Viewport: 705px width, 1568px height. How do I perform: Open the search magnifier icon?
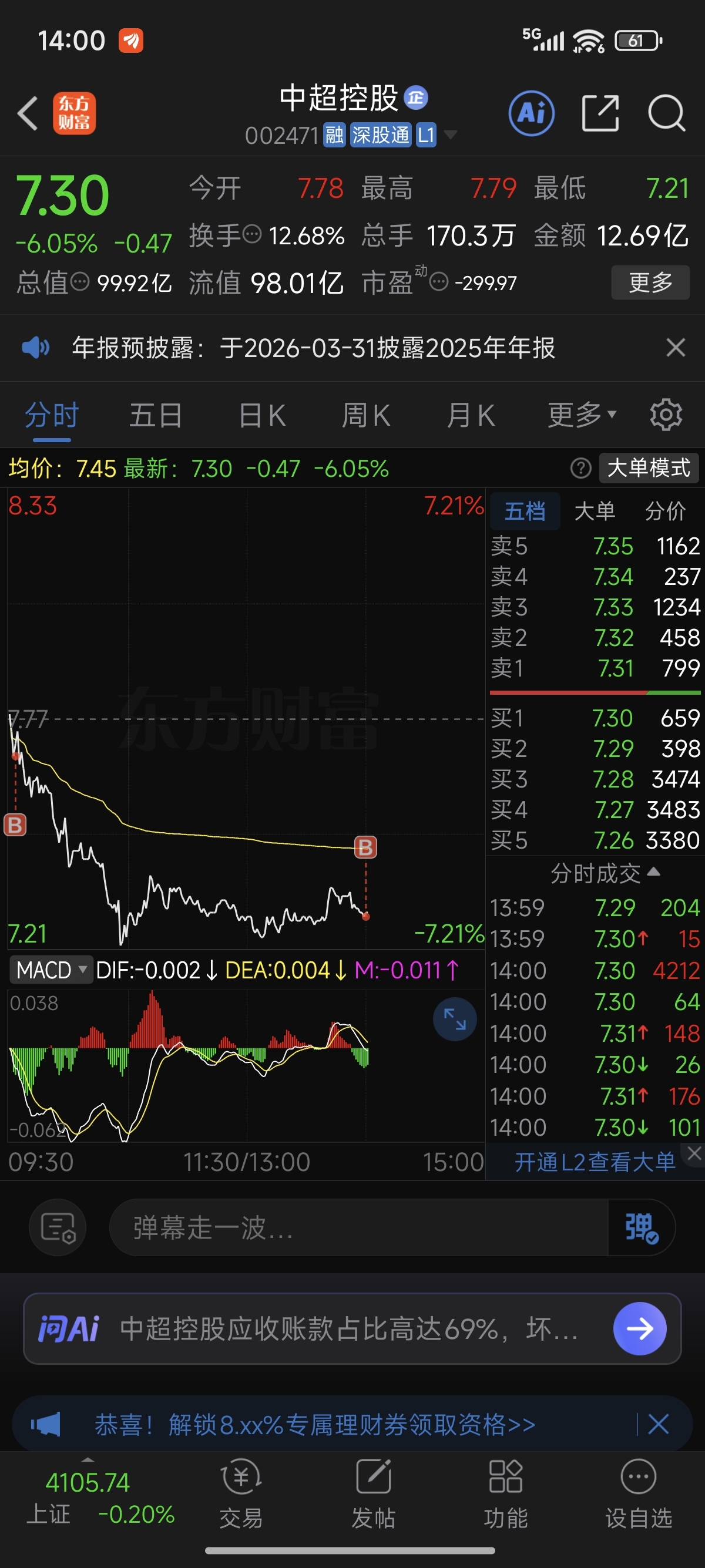coord(667,113)
